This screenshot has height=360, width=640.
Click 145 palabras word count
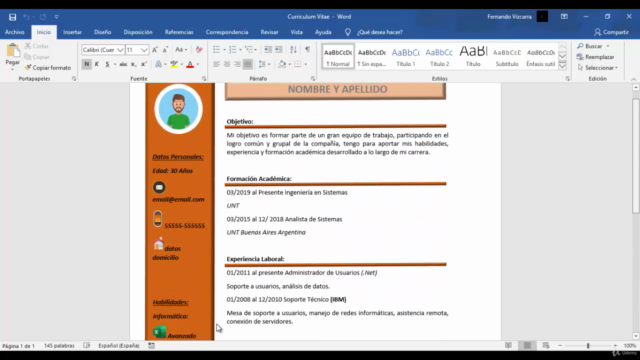pos(59,346)
